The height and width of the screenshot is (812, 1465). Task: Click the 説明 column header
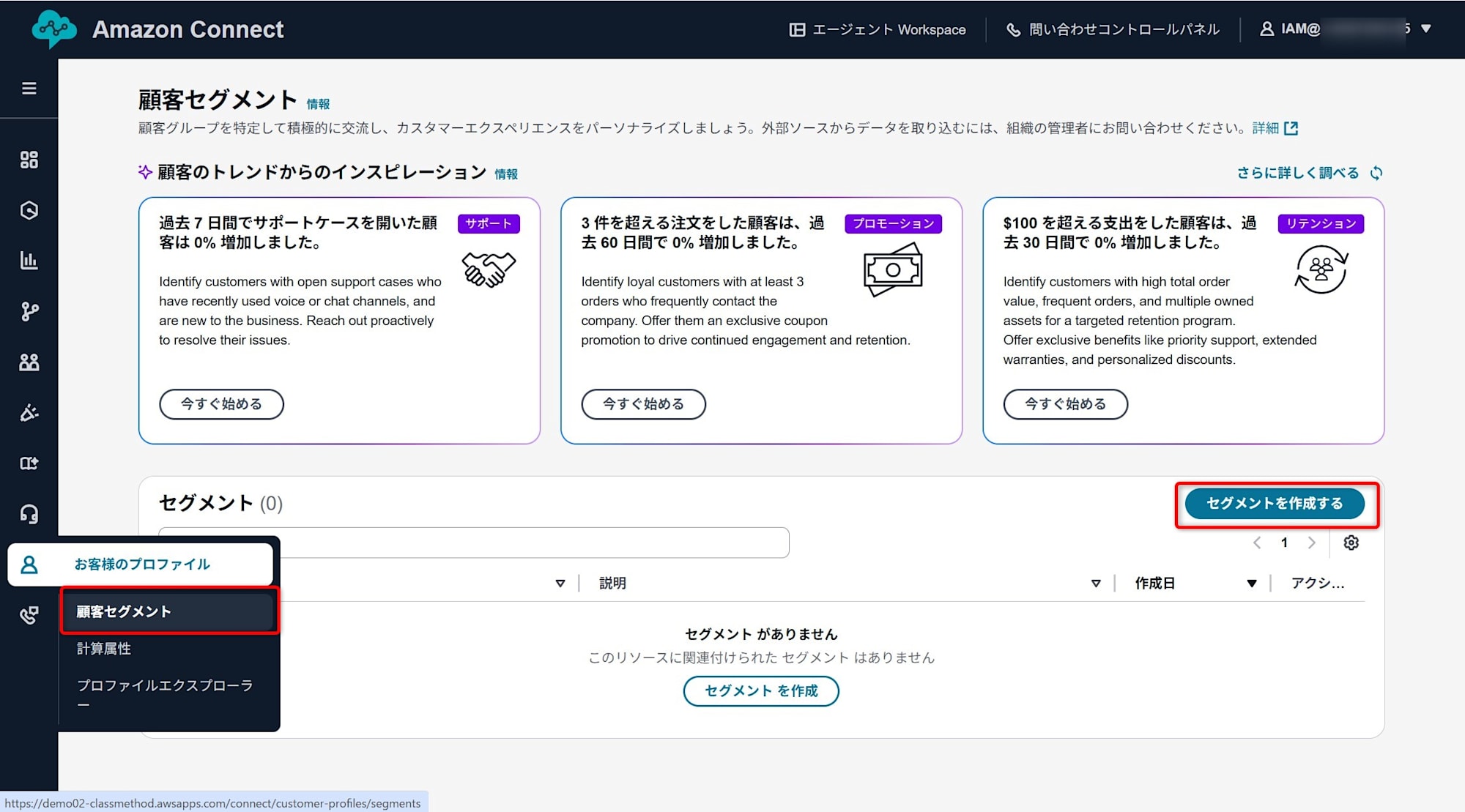point(612,584)
